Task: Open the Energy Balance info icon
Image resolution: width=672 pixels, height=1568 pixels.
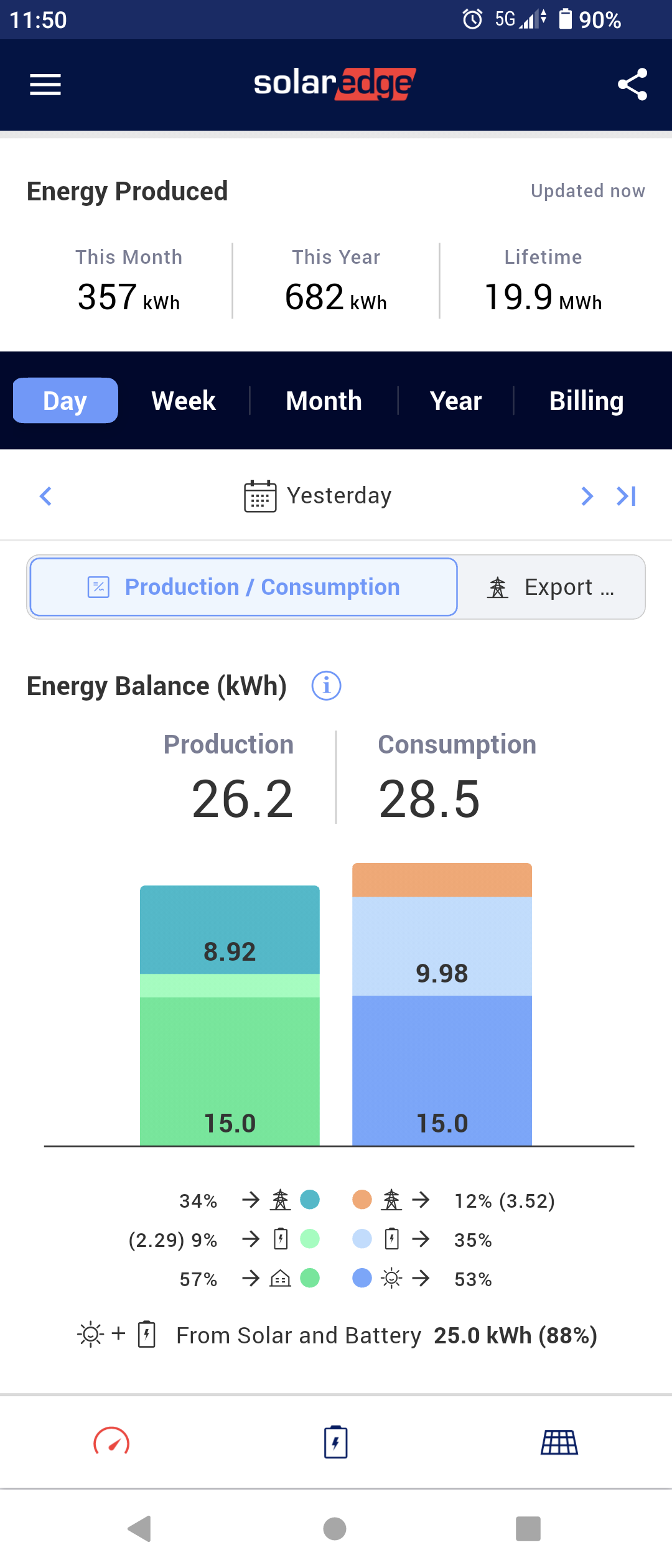Action: tap(326, 686)
